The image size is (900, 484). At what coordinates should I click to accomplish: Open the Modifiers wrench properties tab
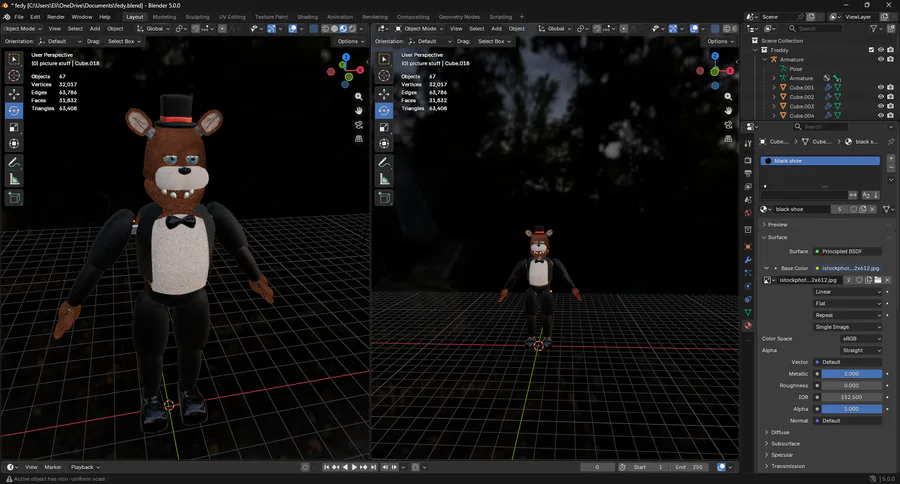click(748, 260)
